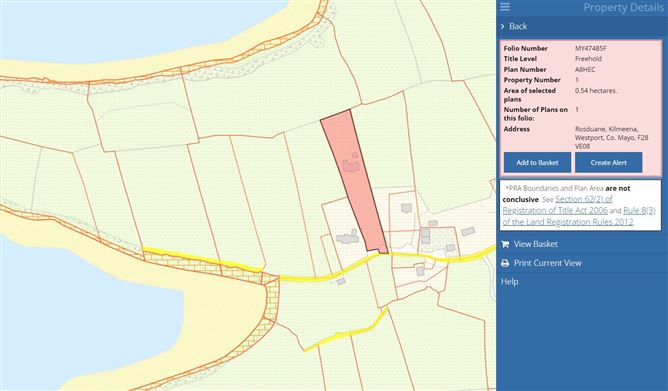The height and width of the screenshot is (391, 668).
Task: Open Rule 8(3) Land Registration Rules link
Action: point(579,216)
